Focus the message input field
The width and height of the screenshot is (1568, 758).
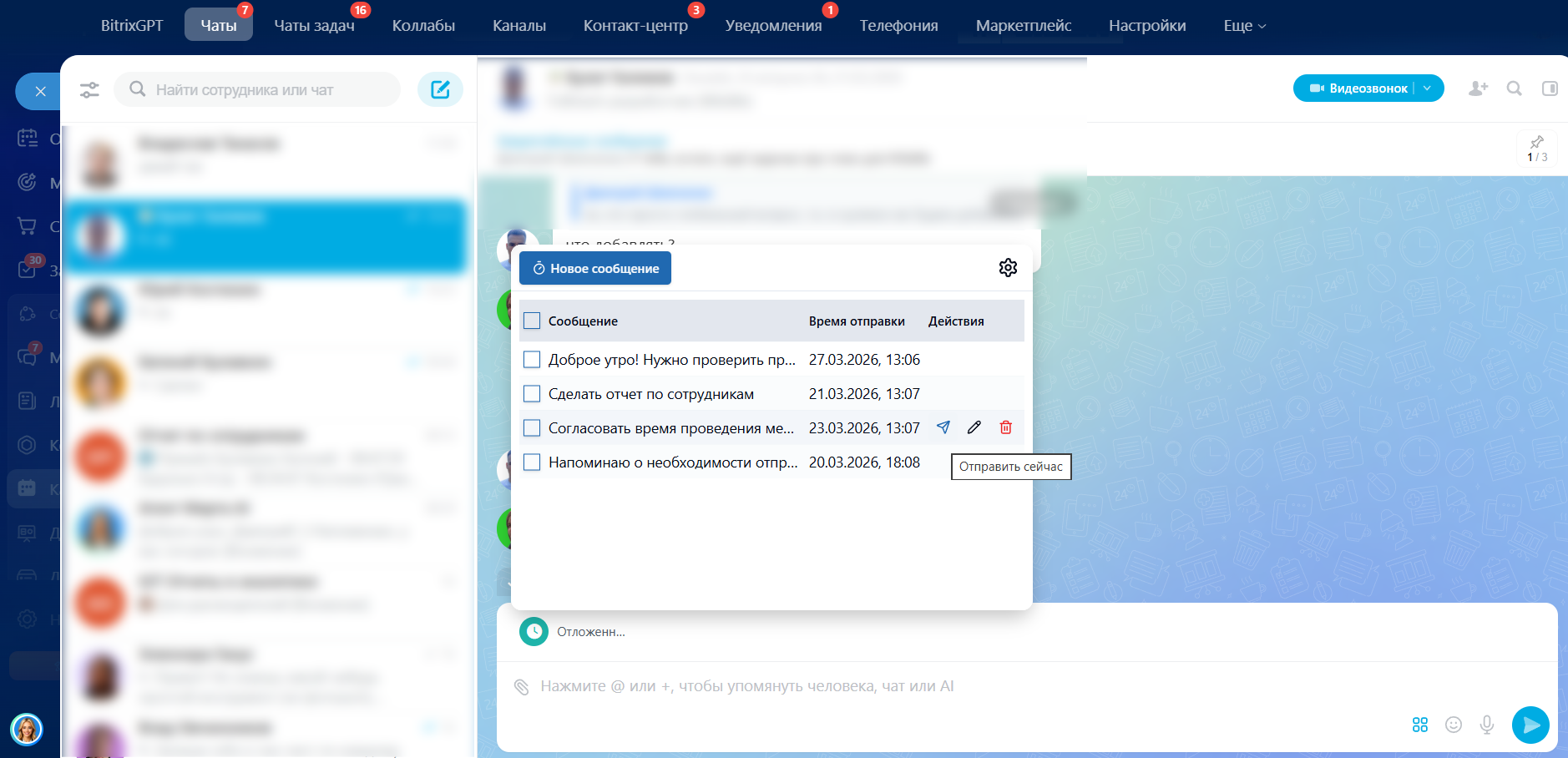[x=1027, y=686]
